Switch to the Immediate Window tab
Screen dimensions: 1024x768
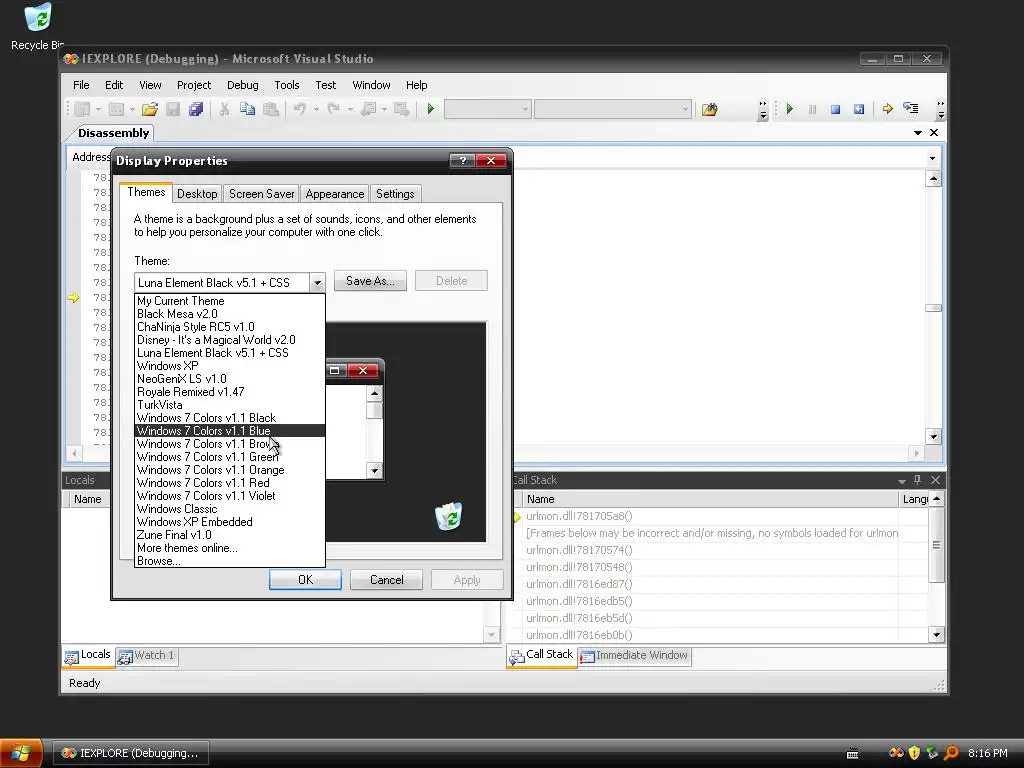tap(635, 655)
